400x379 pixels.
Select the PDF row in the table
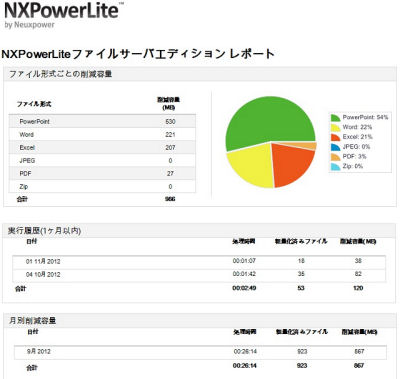coord(102,173)
